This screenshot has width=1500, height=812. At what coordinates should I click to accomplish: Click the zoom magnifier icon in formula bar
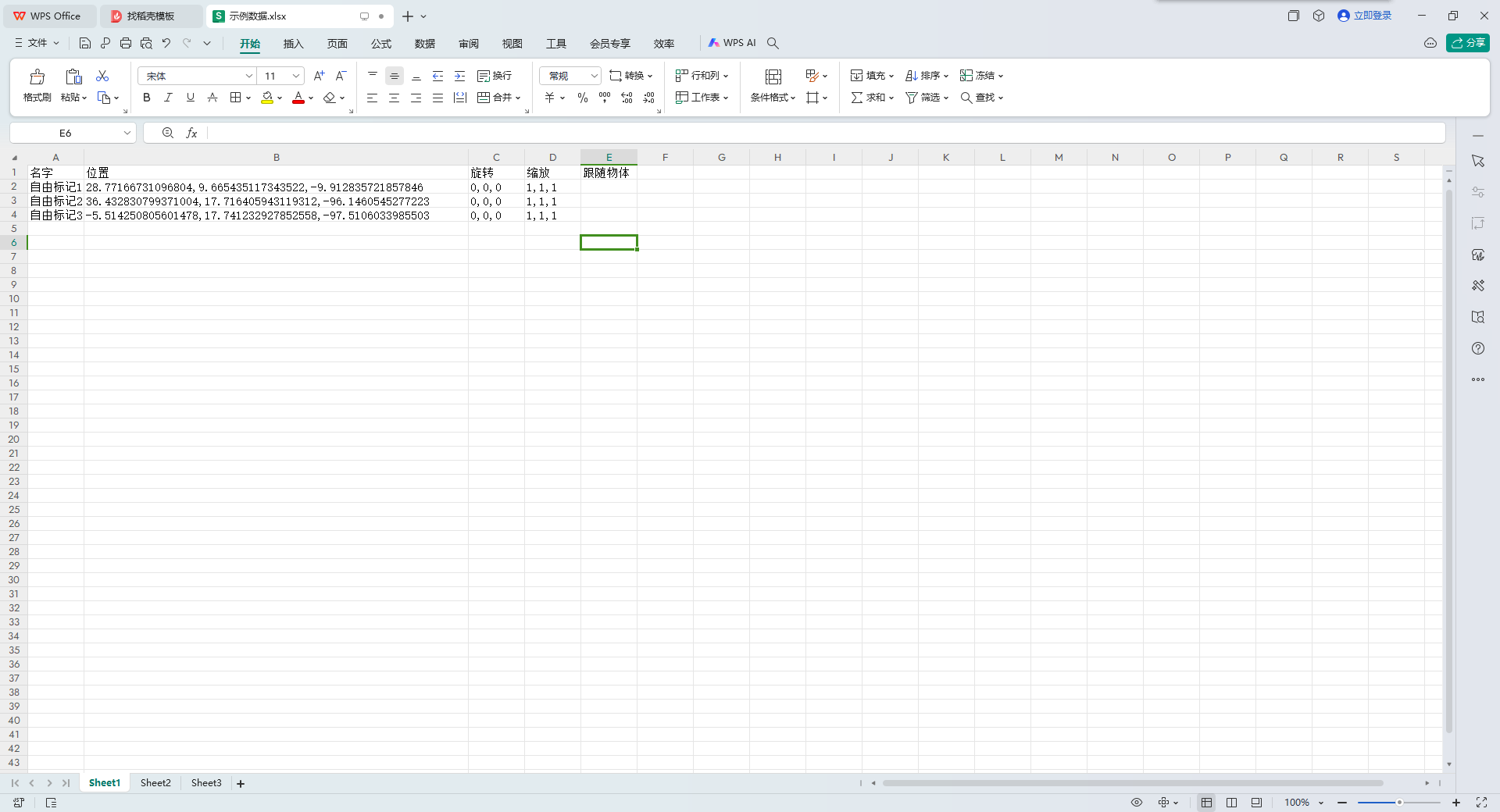[x=168, y=134]
